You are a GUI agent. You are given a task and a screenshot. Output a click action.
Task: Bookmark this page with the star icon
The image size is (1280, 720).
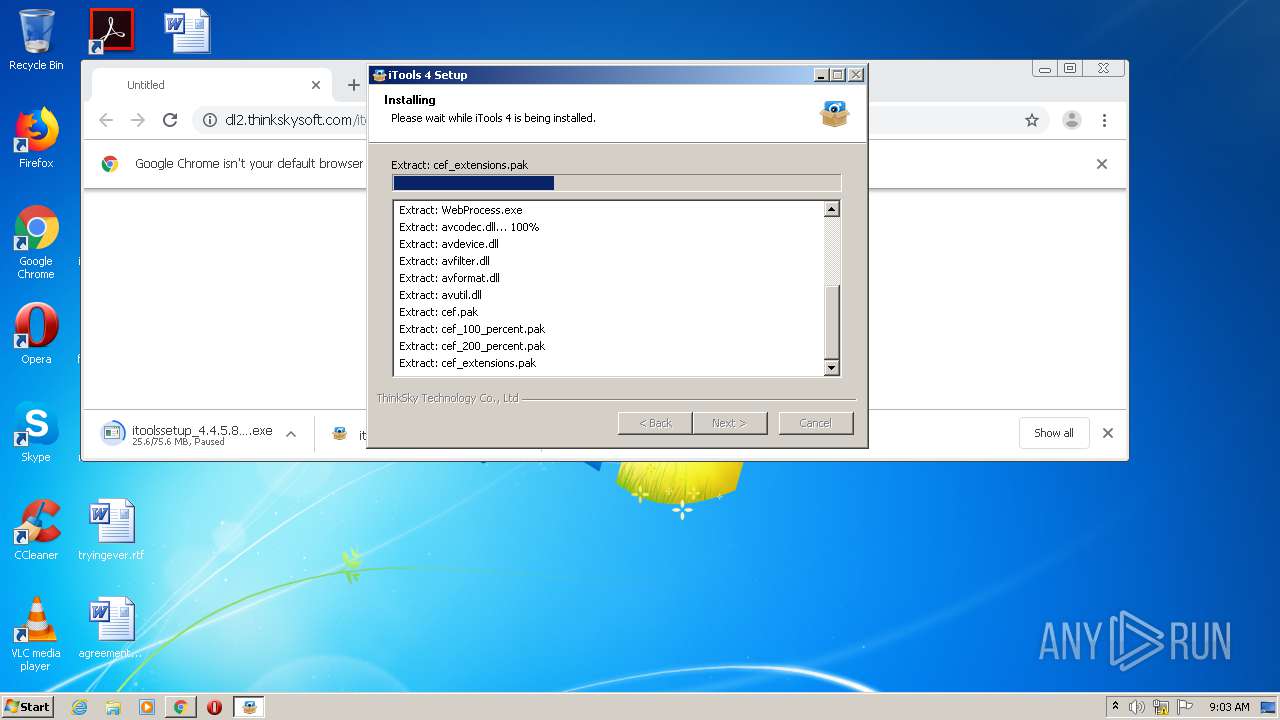[1032, 120]
